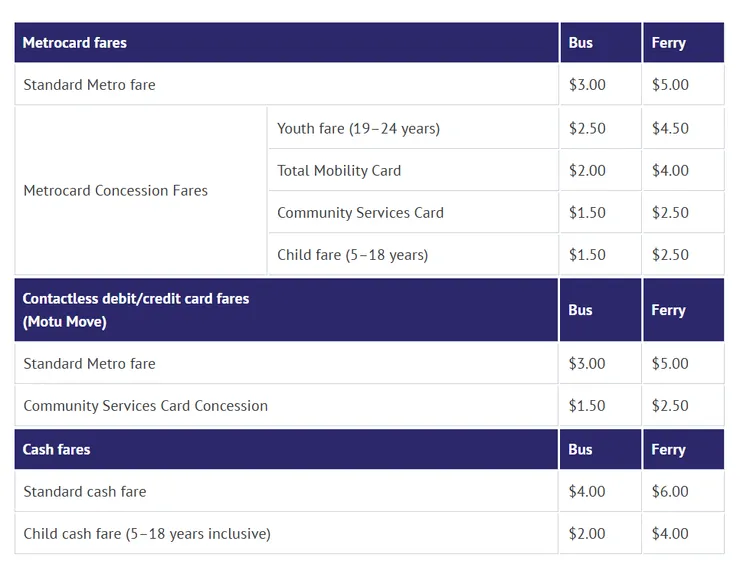Viewport: 740px width, 562px height.
Task: Click the Standard cash fare label
Action: click(x=85, y=492)
